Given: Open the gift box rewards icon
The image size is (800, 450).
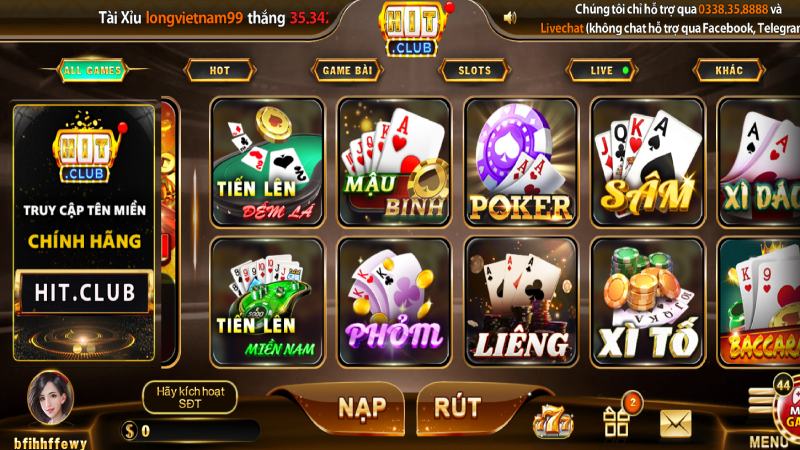Looking at the screenshot, I should pos(617,421).
